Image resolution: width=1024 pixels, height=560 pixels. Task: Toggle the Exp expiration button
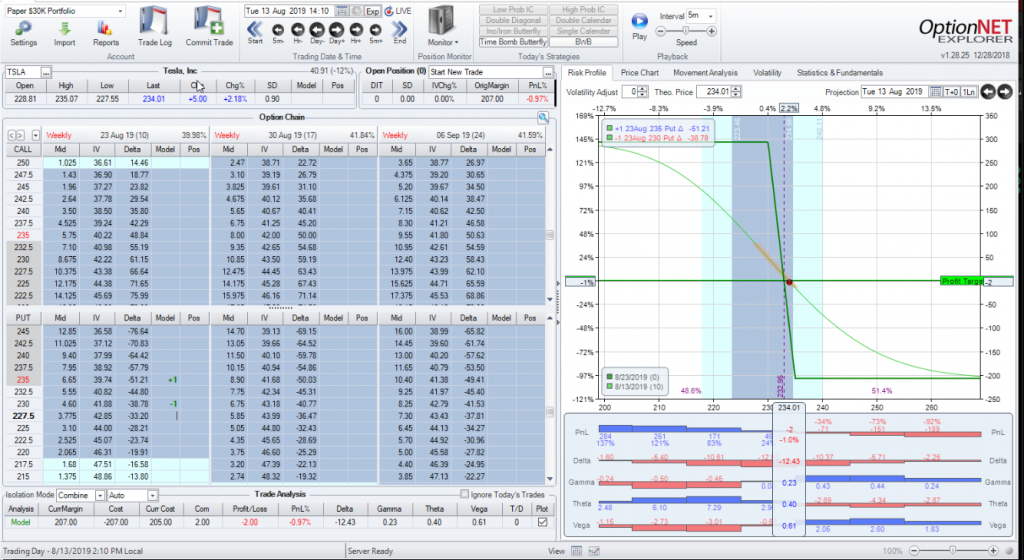coord(372,11)
